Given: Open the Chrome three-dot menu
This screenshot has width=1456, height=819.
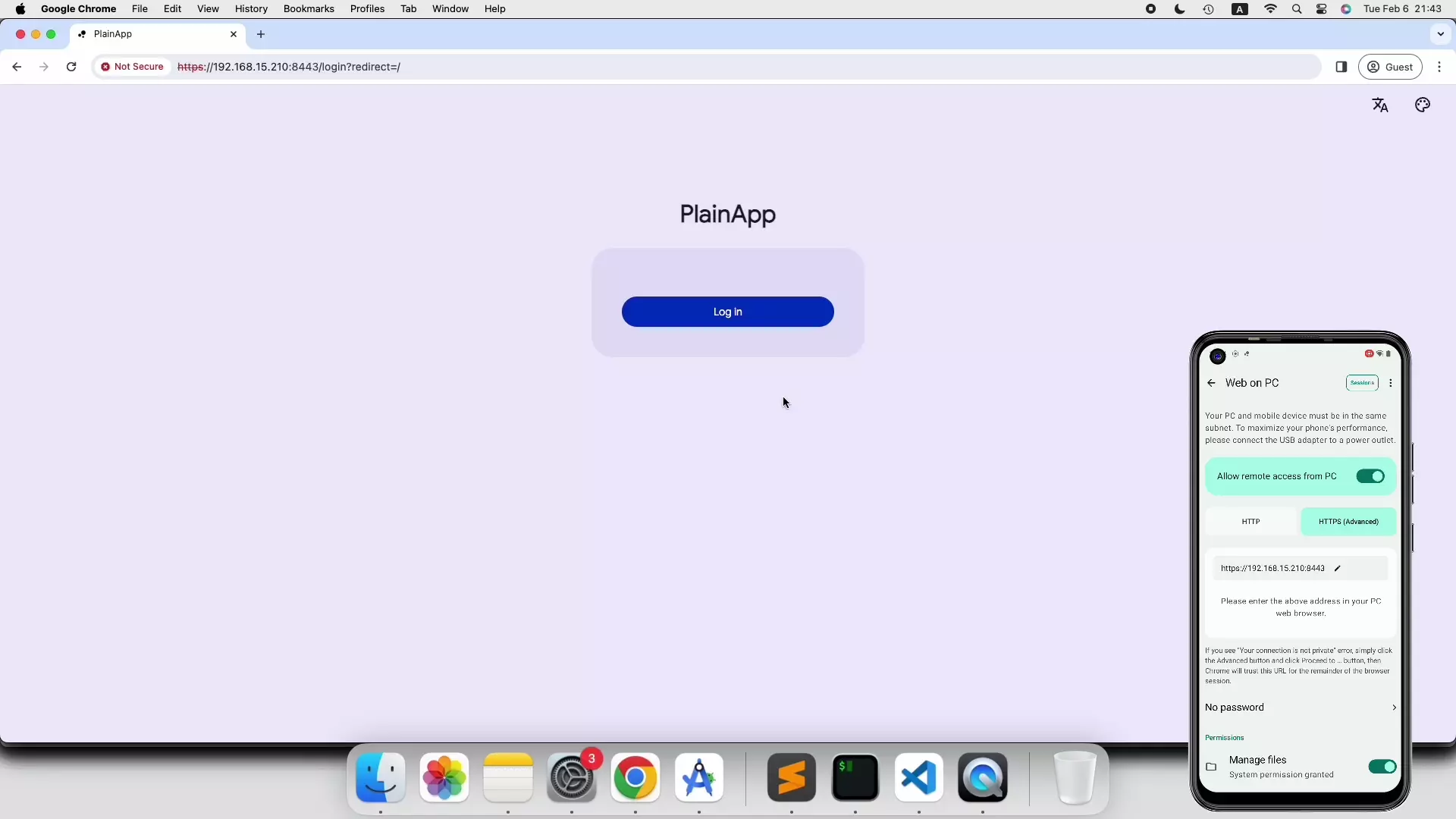Looking at the screenshot, I should coord(1439,67).
